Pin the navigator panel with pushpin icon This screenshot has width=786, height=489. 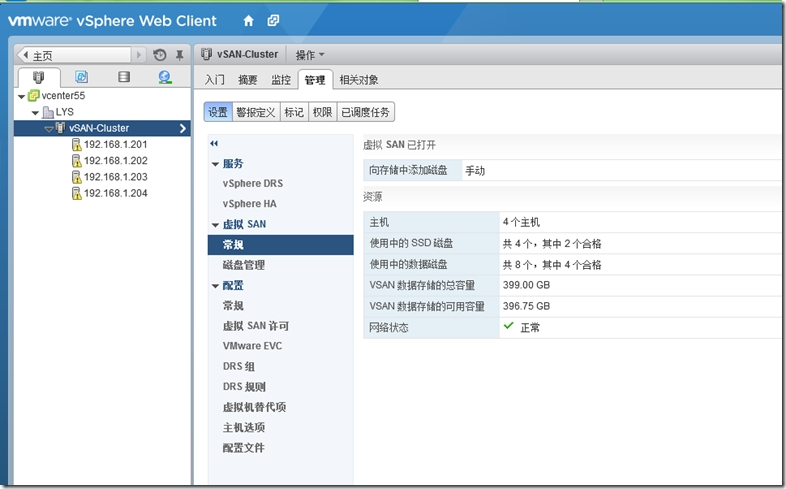(x=179, y=55)
